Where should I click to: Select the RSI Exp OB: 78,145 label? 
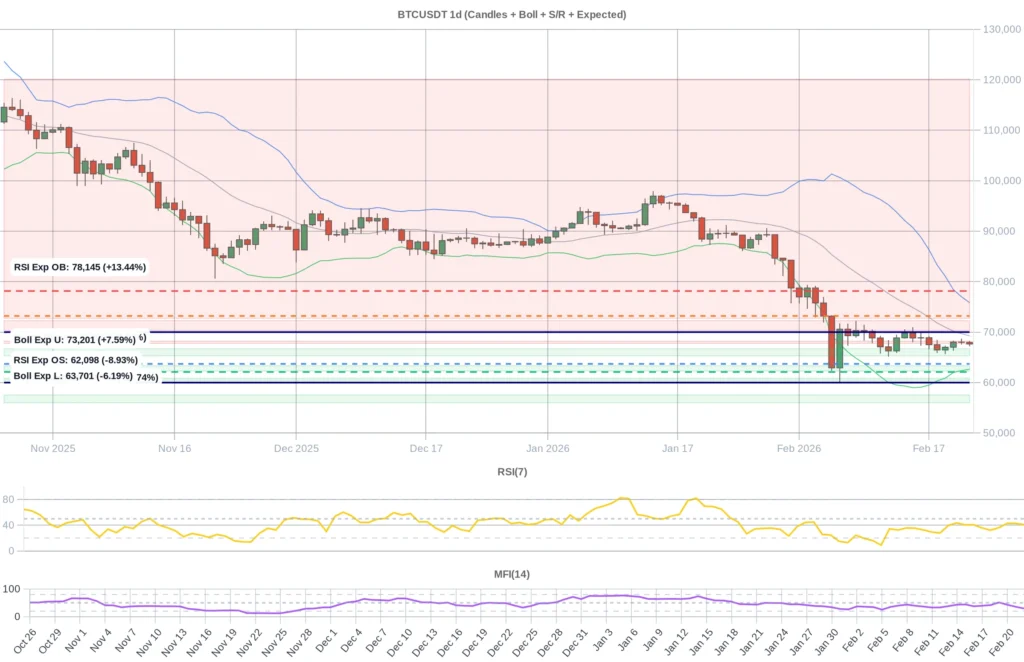tap(78, 267)
